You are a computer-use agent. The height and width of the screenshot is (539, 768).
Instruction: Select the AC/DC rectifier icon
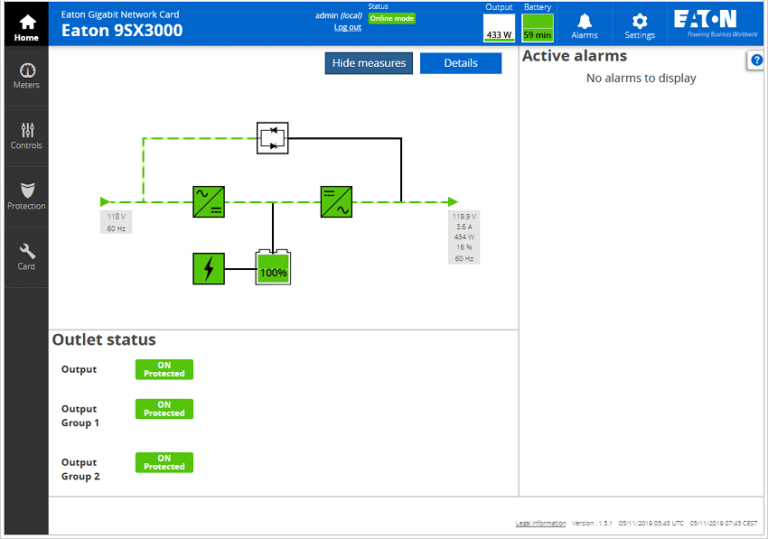[209, 202]
